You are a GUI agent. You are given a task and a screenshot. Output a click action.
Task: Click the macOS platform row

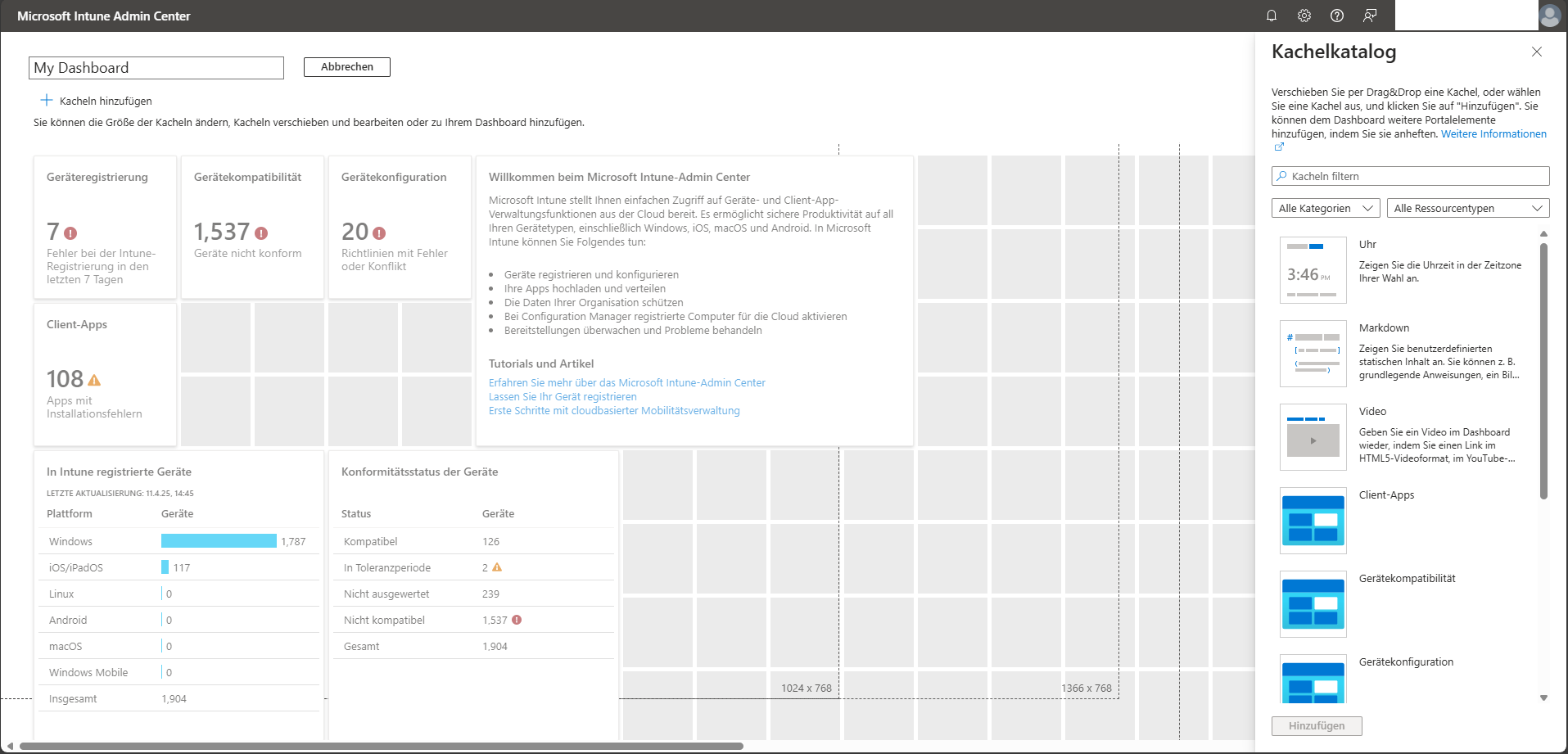click(179, 646)
